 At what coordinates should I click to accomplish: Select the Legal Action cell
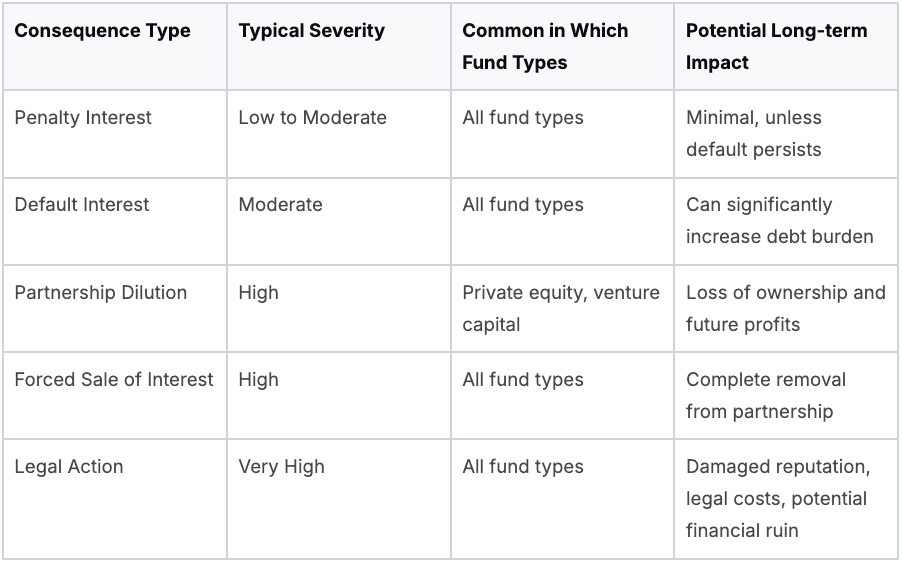(x=69, y=466)
